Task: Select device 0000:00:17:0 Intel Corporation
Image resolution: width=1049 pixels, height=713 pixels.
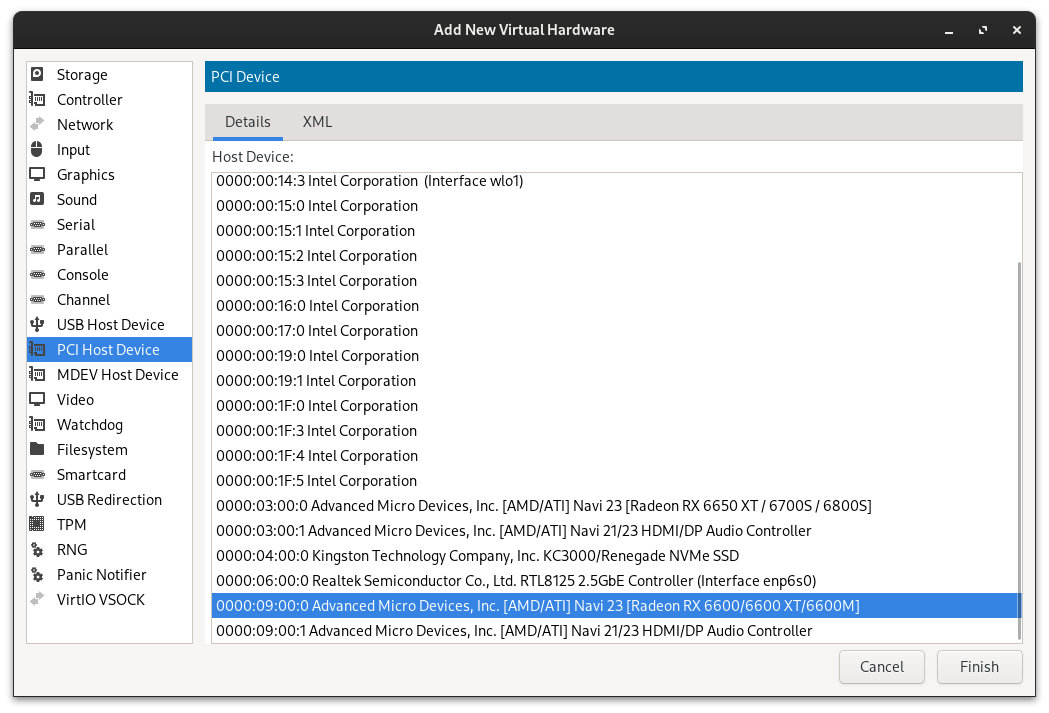Action: point(615,331)
